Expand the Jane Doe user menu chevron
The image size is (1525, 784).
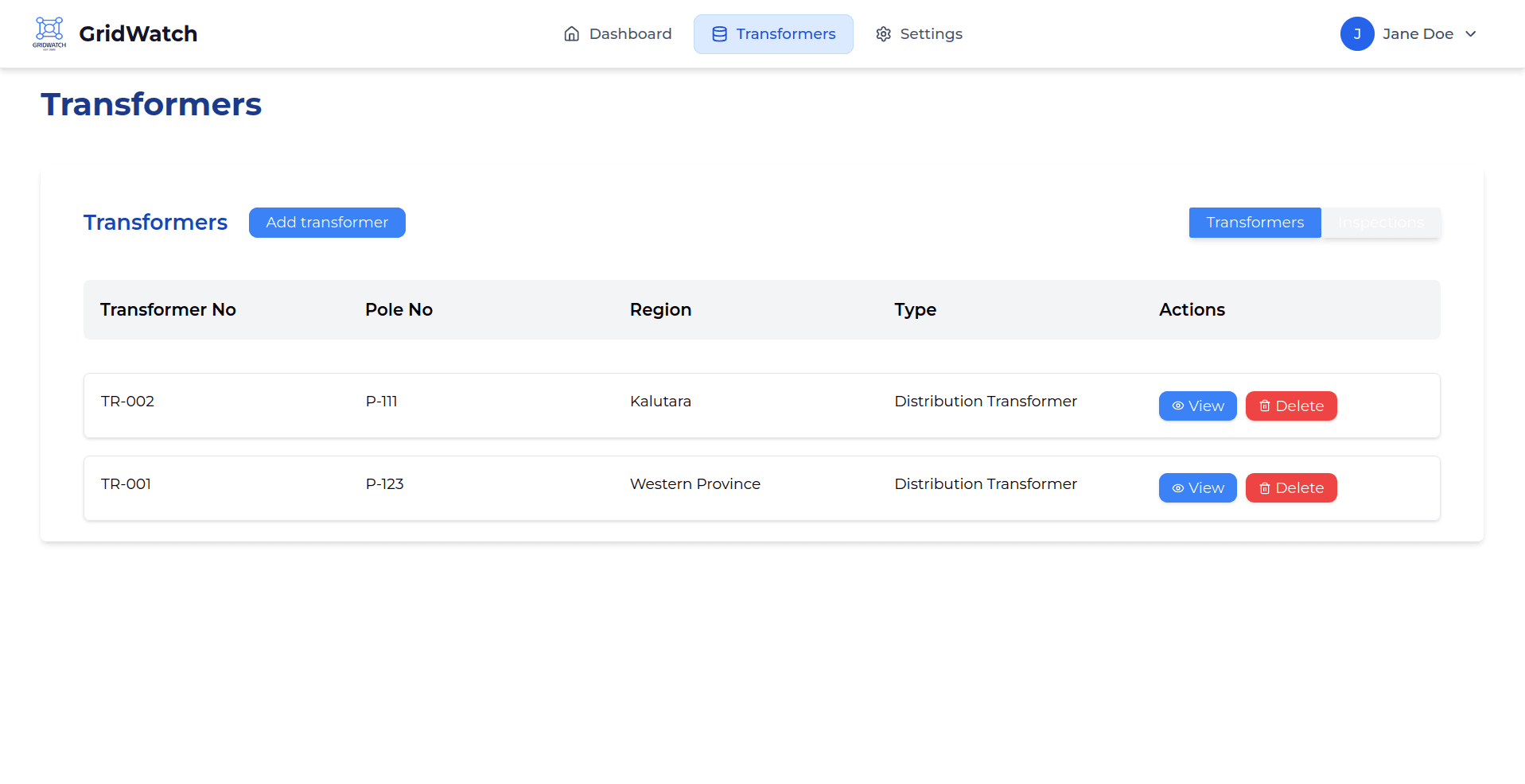1471,34
